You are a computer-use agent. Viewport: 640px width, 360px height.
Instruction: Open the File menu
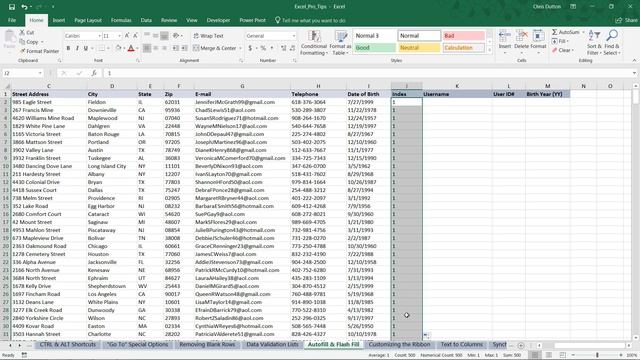click(x=12, y=20)
